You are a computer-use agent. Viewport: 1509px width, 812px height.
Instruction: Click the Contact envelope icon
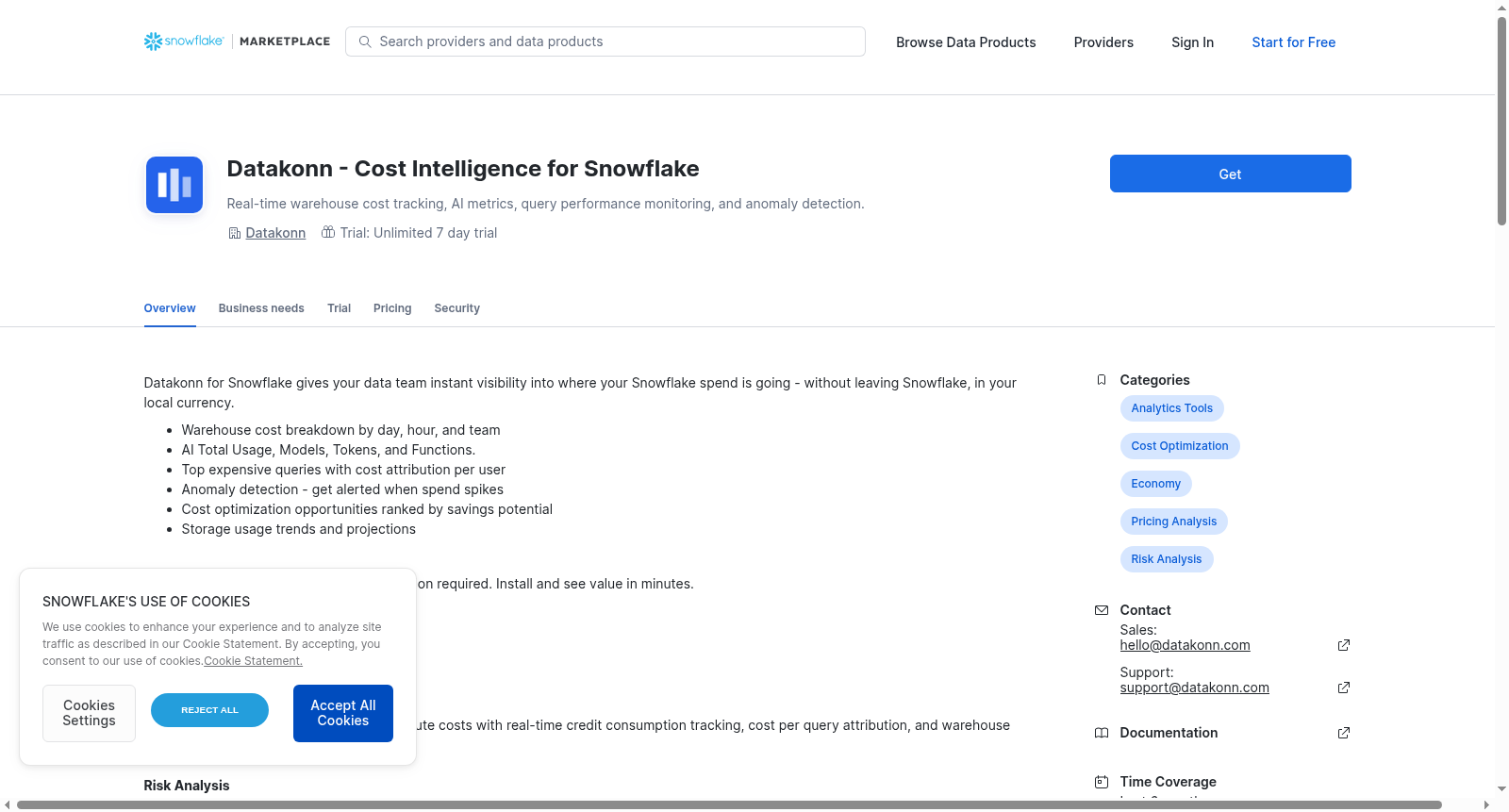coord(1102,610)
